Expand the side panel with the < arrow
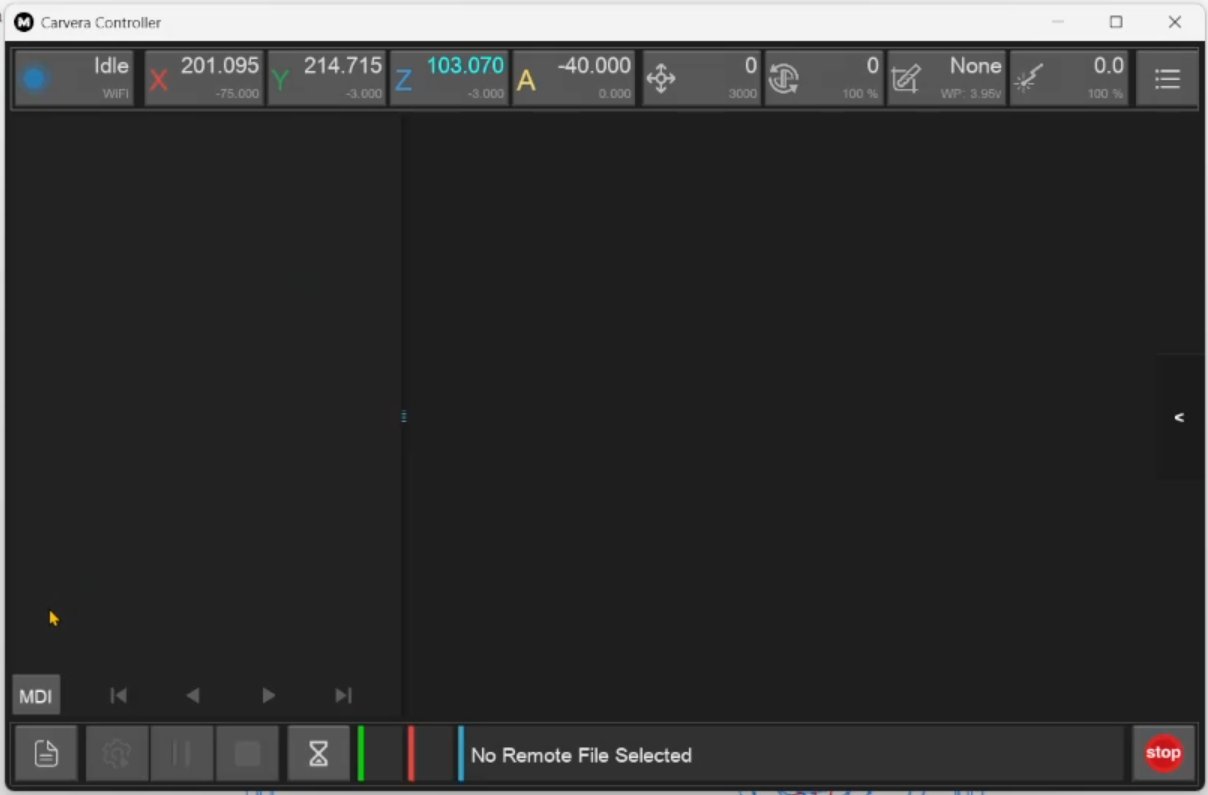Screen dimensions: 1208x795 click(1180, 417)
